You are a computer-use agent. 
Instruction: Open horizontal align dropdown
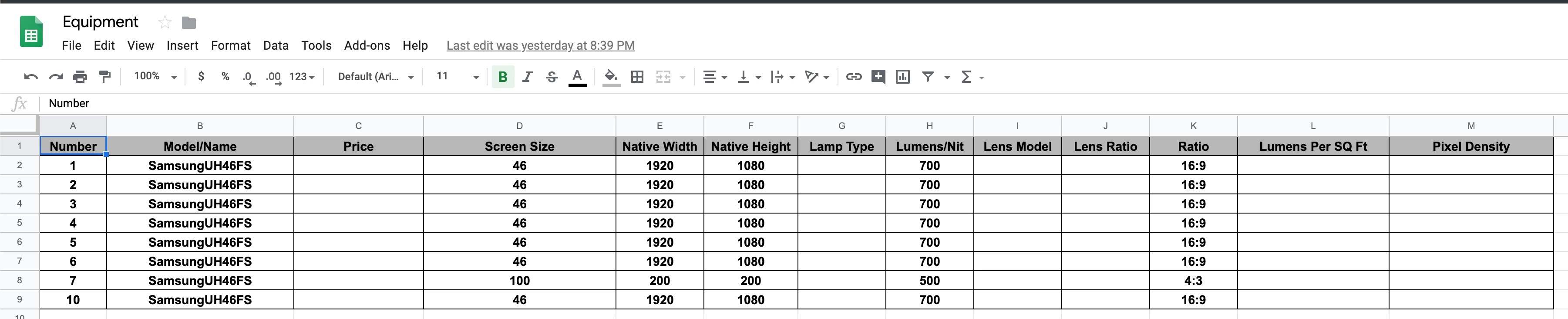(x=715, y=77)
